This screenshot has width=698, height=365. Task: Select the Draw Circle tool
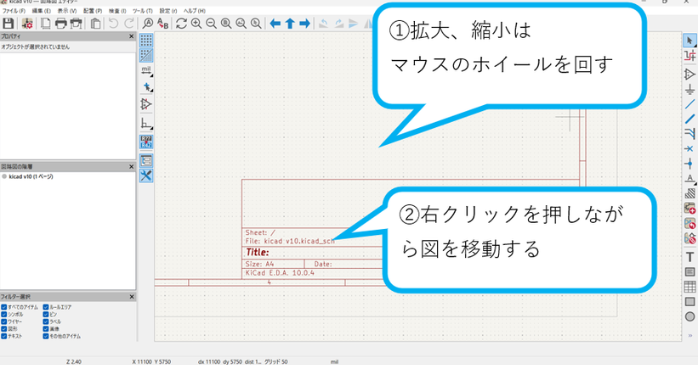click(x=690, y=316)
